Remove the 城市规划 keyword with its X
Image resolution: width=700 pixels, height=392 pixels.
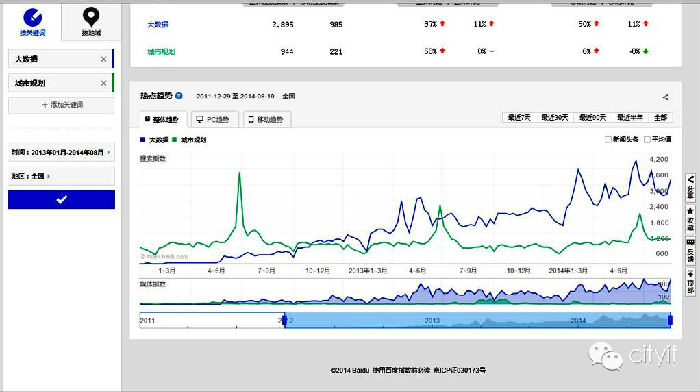(x=103, y=83)
